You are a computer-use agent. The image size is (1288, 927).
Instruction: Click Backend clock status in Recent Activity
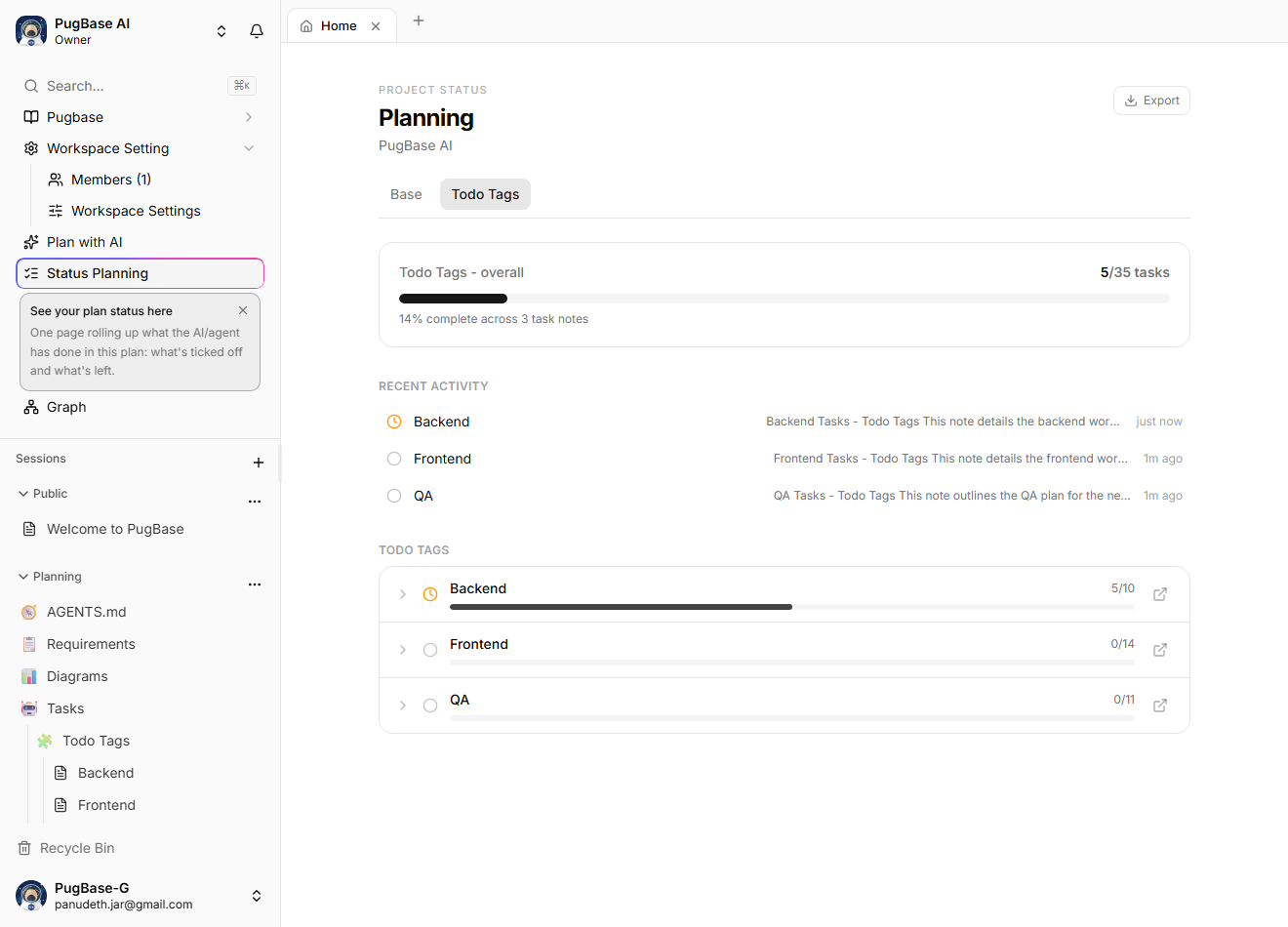click(x=394, y=422)
